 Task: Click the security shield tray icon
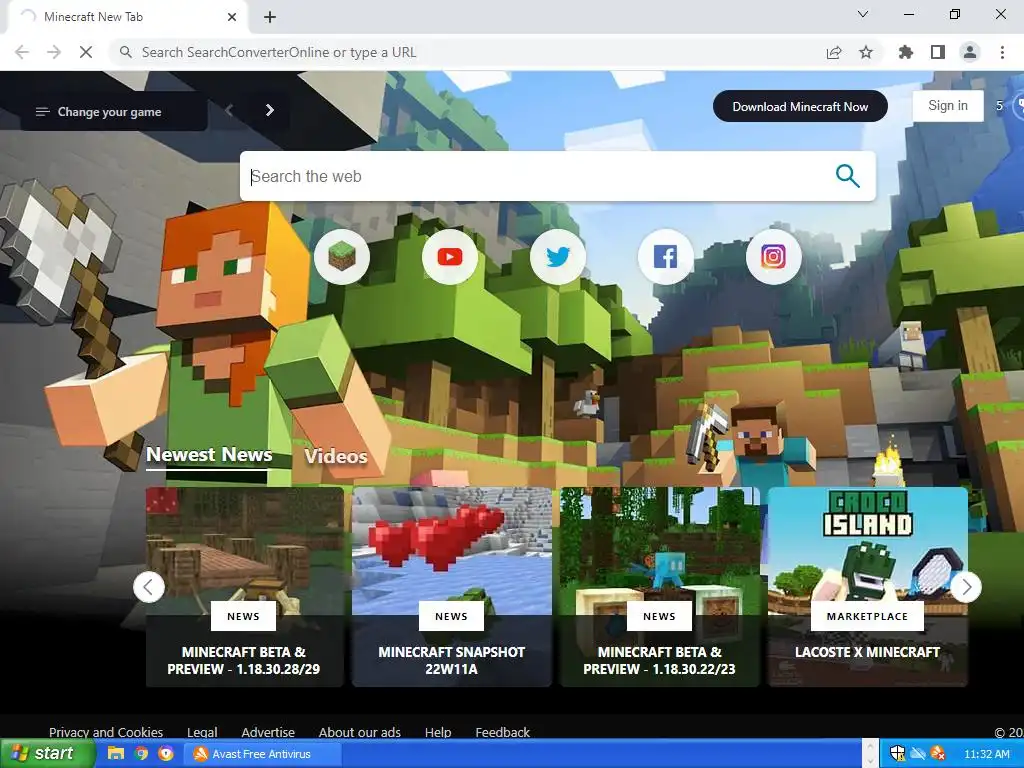pyautogui.click(x=897, y=754)
